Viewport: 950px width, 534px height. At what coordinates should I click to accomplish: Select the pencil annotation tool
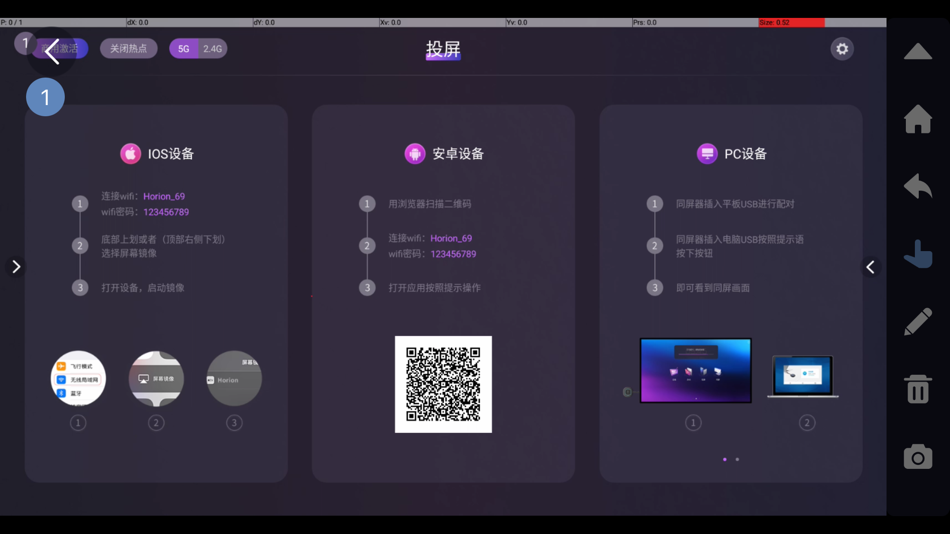click(917, 321)
